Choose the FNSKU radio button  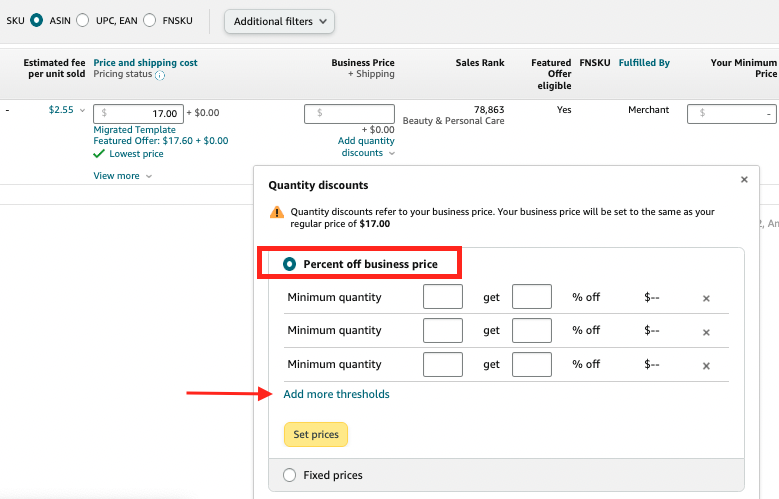click(x=149, y=20)
